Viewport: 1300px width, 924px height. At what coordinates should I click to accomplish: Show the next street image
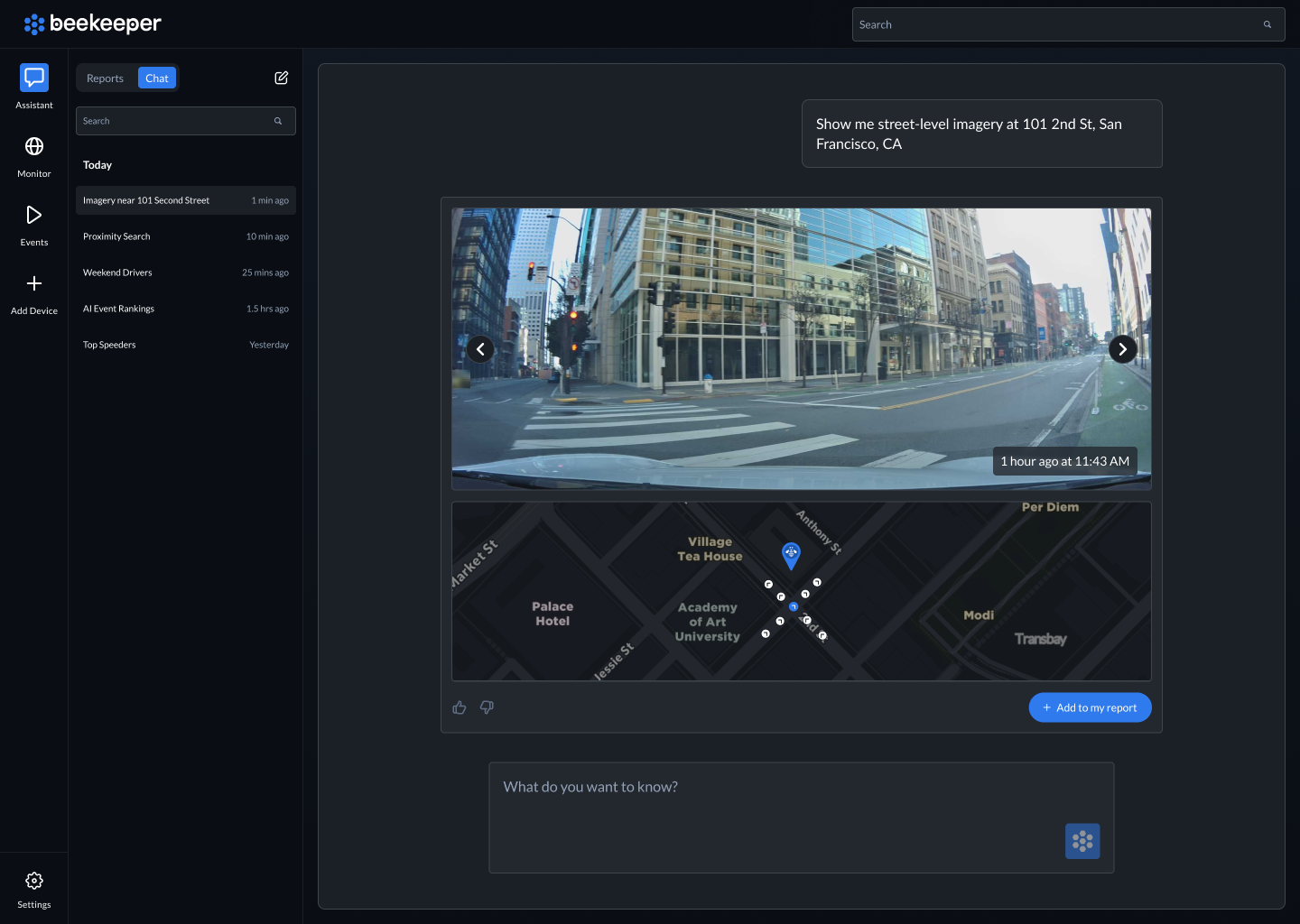coord(1122,349)
